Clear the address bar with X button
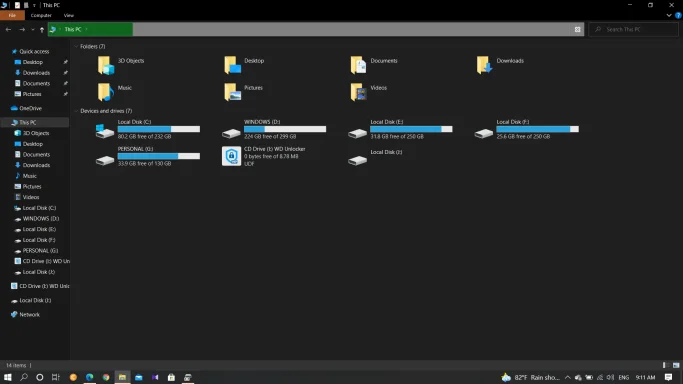Screen dimensions: 683x384 click(577, 30)
